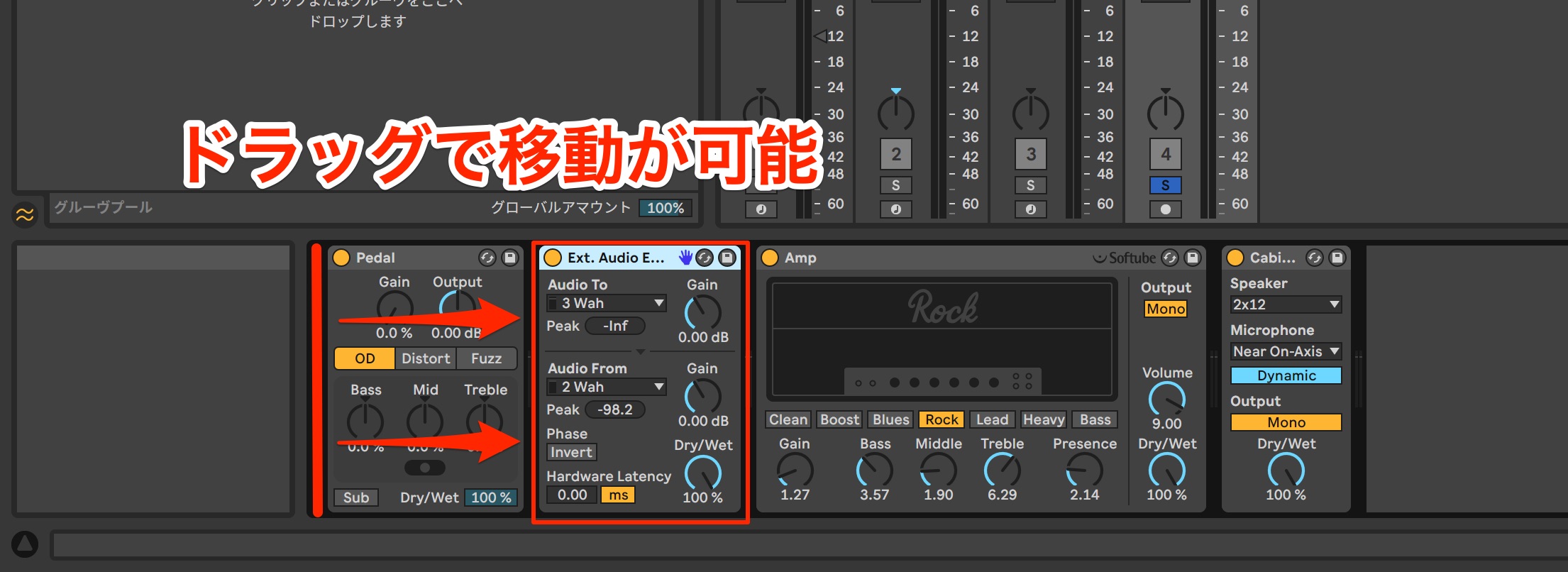Toggle the Amp device activator
1568x572 pixels.
770,258
